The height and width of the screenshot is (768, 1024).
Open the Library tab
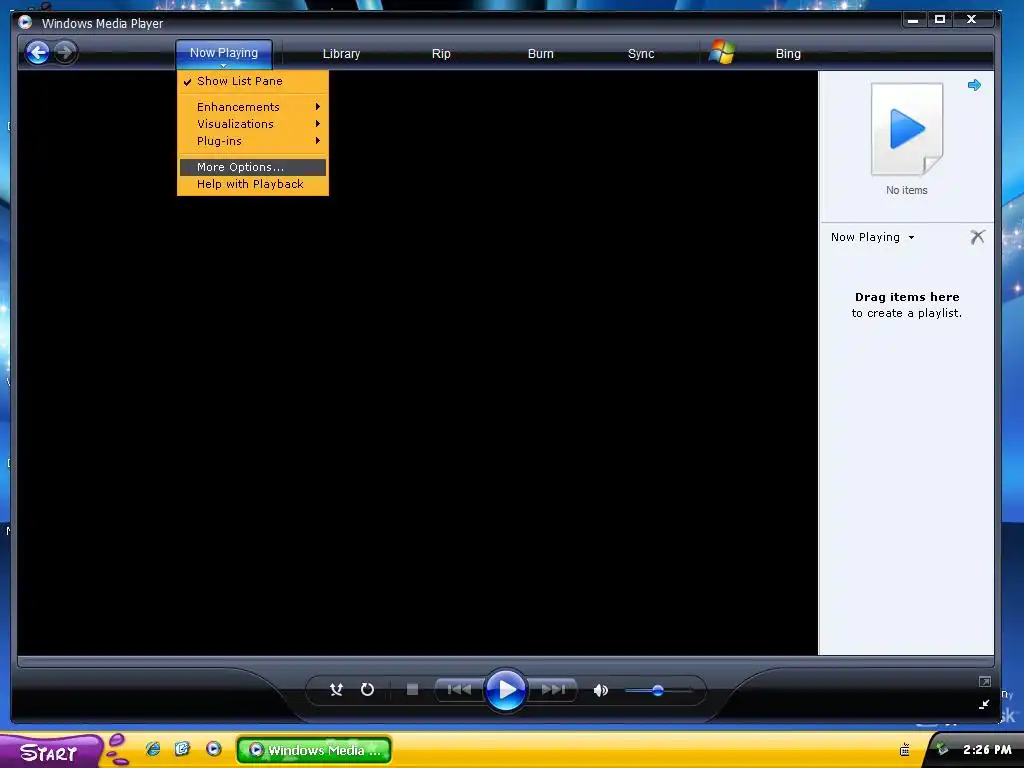pyautogui.click(x=342, y=54)
